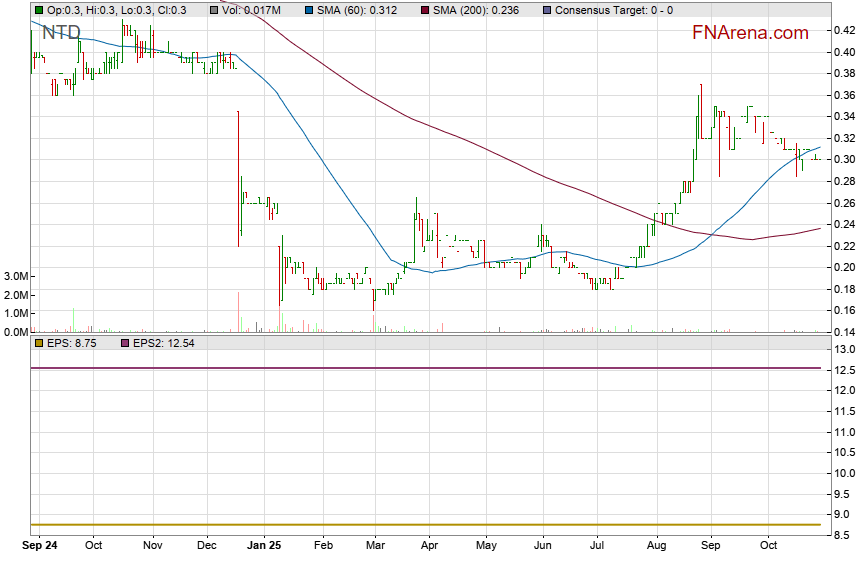This screenshot has height=566, width=859.
Task: Click the gray Vol legend square
Action: click(216, 10)
